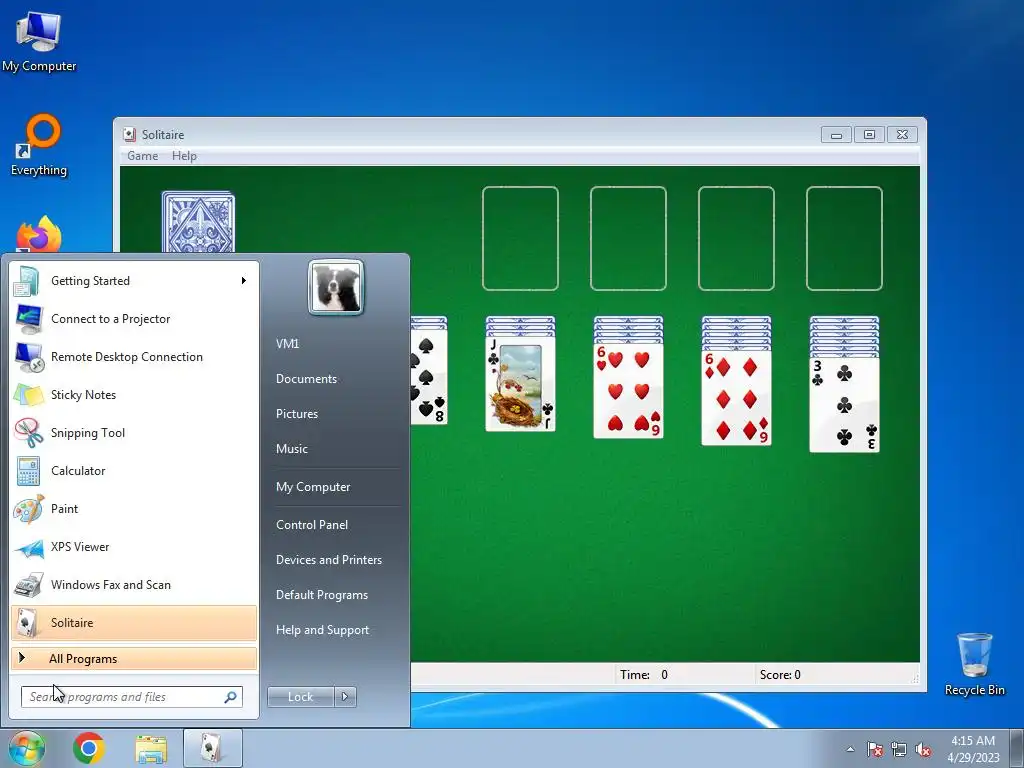Open Documents from Start menu
The width and height of the screenshot is (1024, 768).
pyautogui.click(x=306, y=379)
